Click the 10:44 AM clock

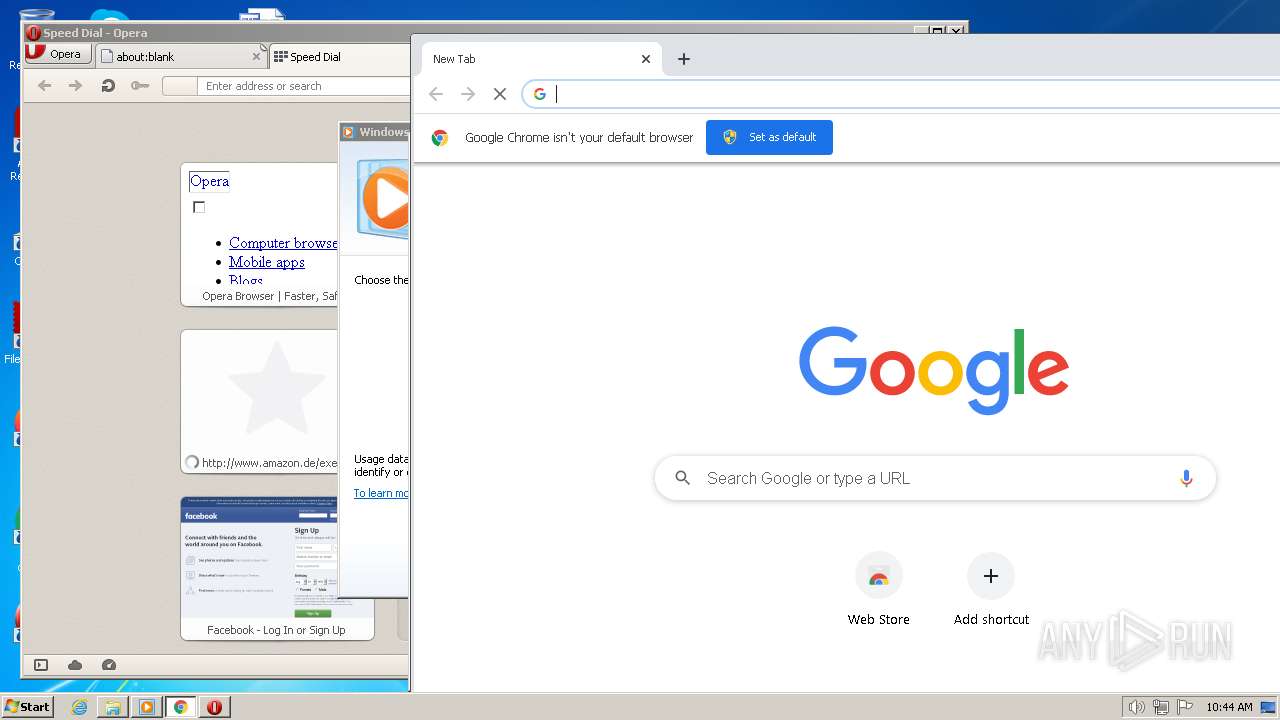pos(1229,707)
